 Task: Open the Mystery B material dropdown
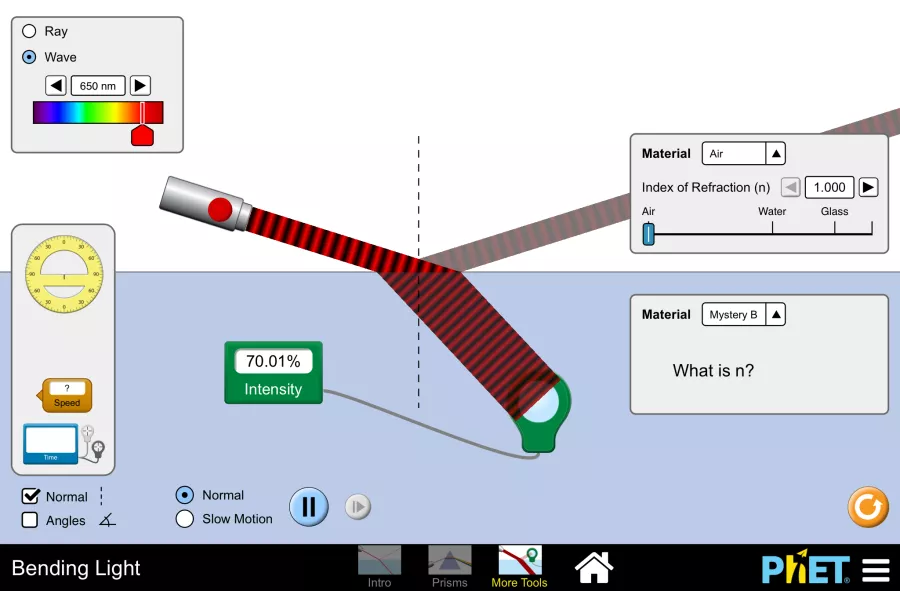coord(743,314)
